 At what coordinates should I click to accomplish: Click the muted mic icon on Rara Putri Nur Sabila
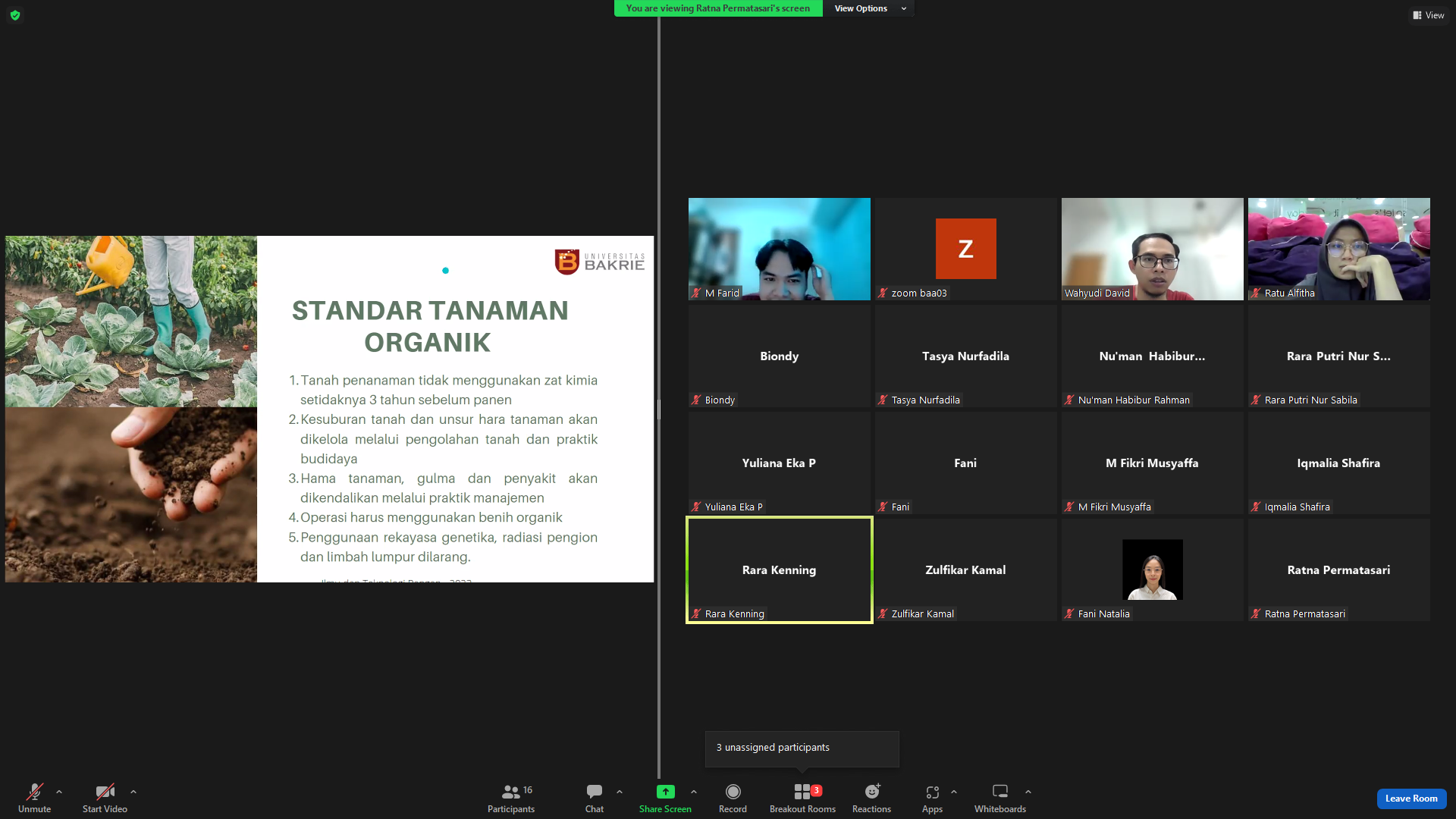pyautogui.click(x=1256, y=400)
